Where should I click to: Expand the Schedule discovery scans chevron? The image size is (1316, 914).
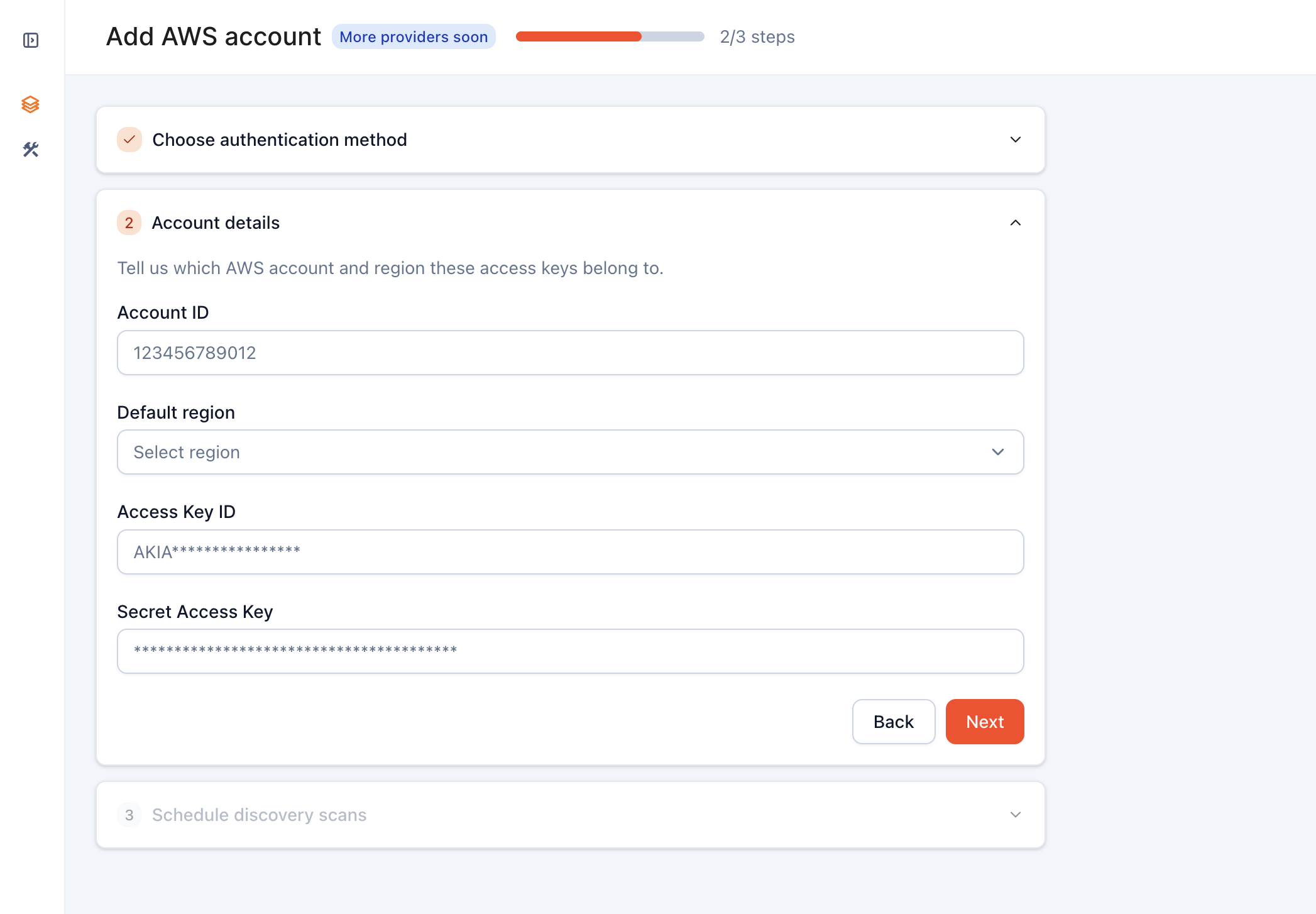coord(1016,815)
